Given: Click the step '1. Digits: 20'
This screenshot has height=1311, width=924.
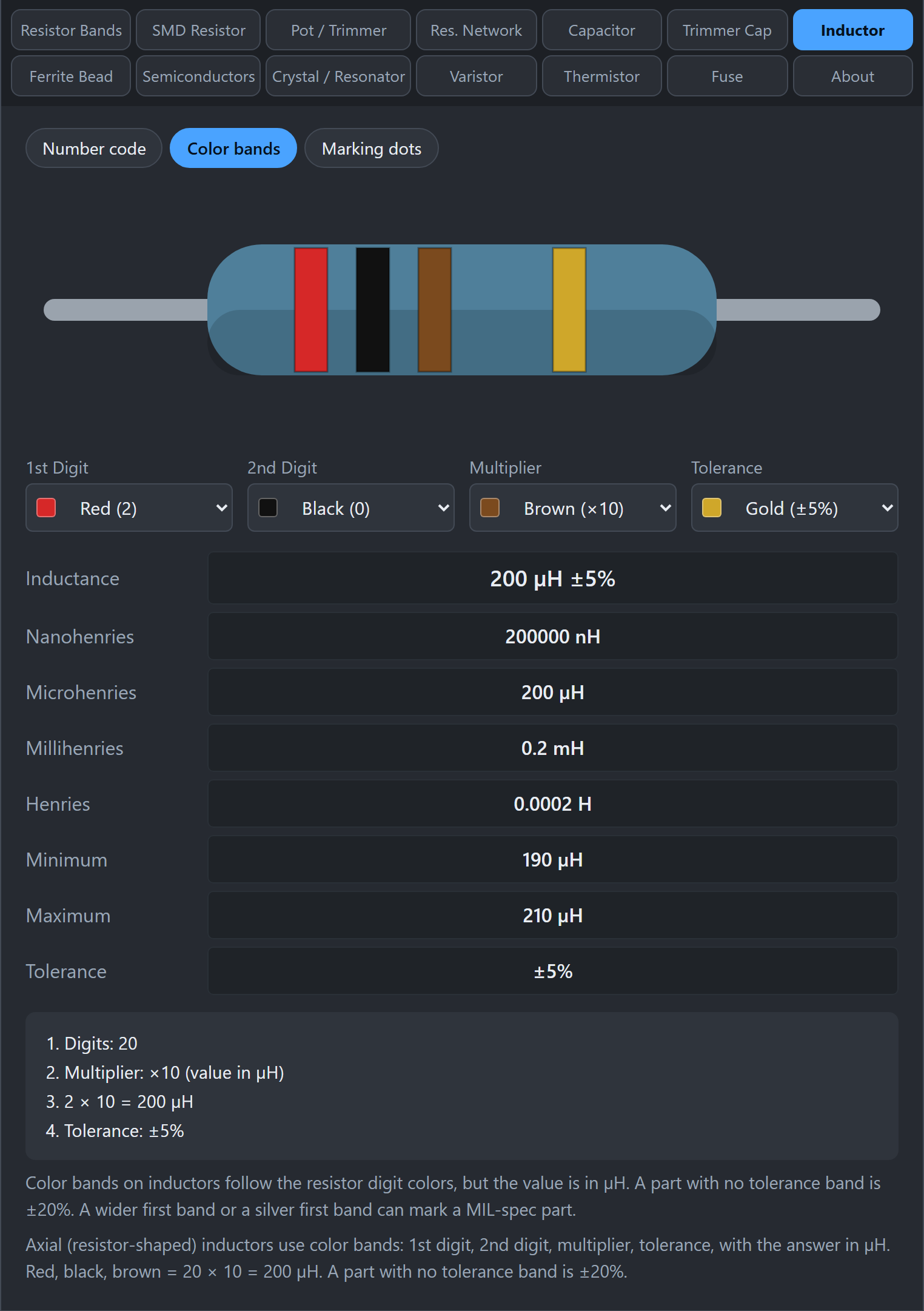Looking at the screenshot, I should click(x=92, y=1043).
